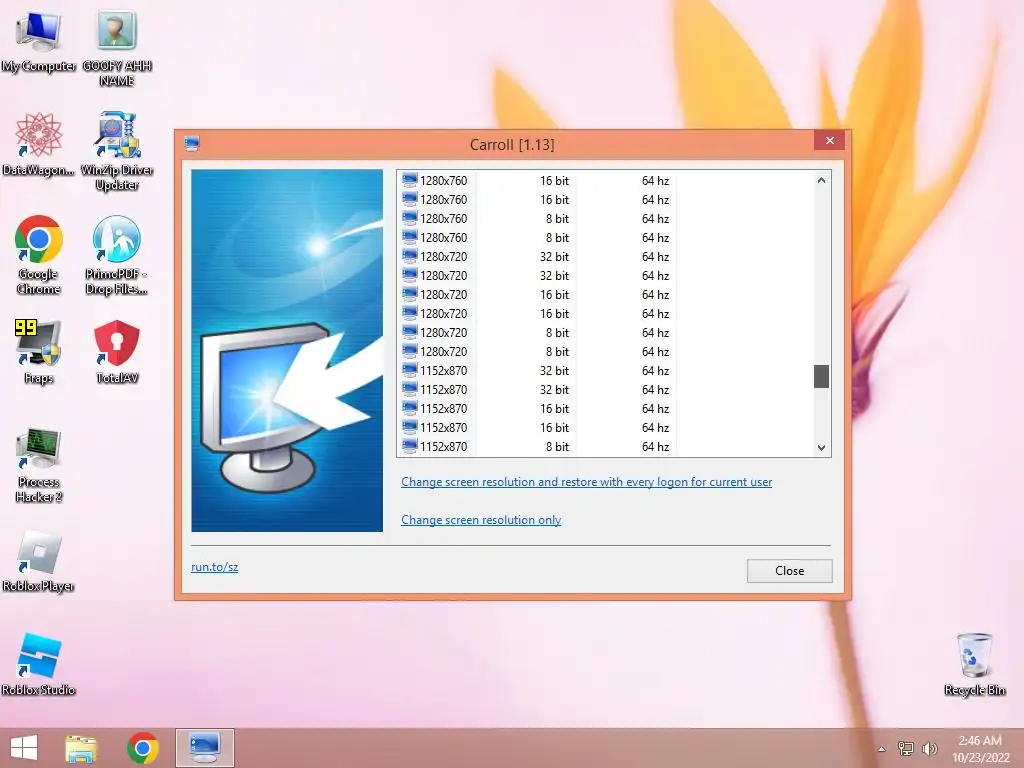Show hidden system tray icons

[882, 749]
